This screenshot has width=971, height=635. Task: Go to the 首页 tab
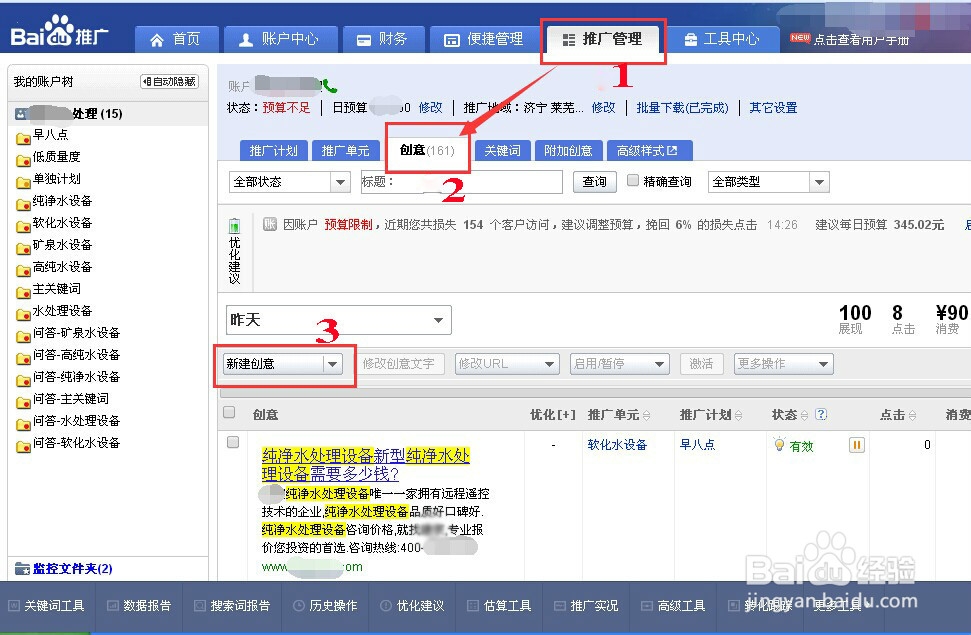[x=176, y=40]
